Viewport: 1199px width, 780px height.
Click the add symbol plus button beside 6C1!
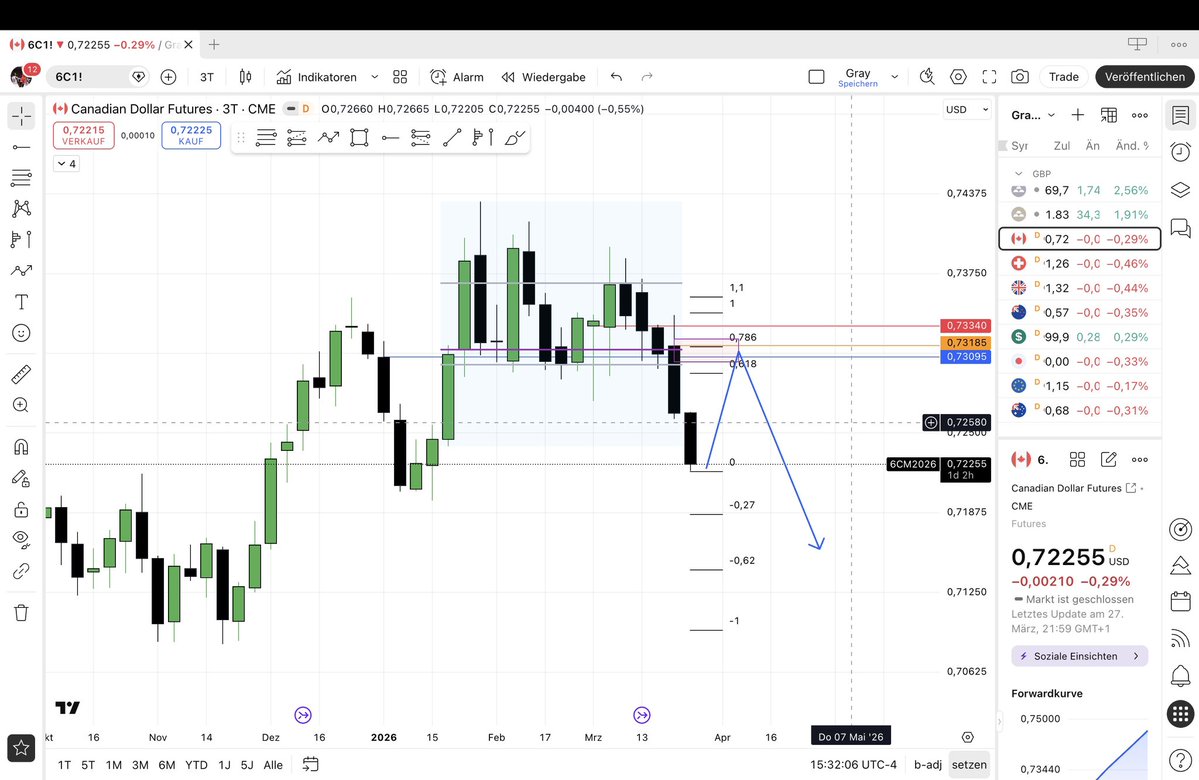click(168, 76)
